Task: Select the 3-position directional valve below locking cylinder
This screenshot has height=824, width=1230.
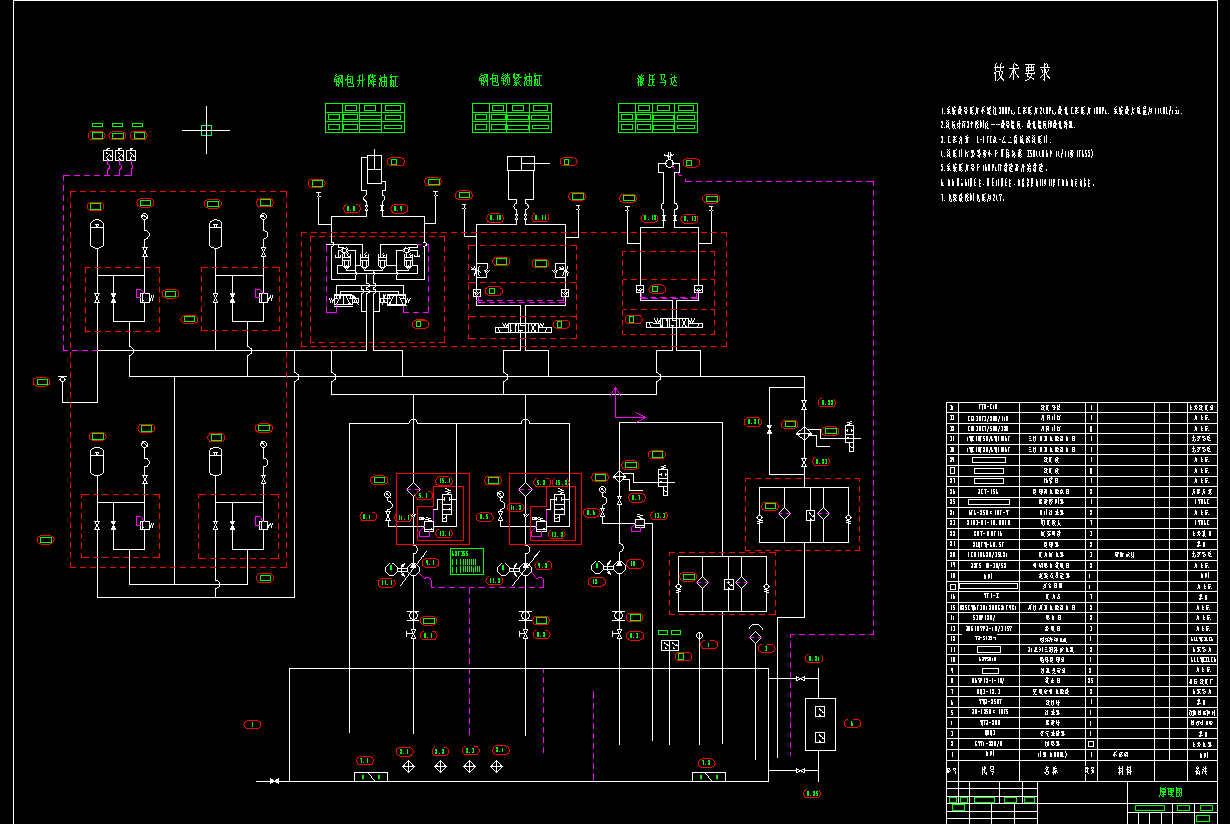Action: coord(522,328)
